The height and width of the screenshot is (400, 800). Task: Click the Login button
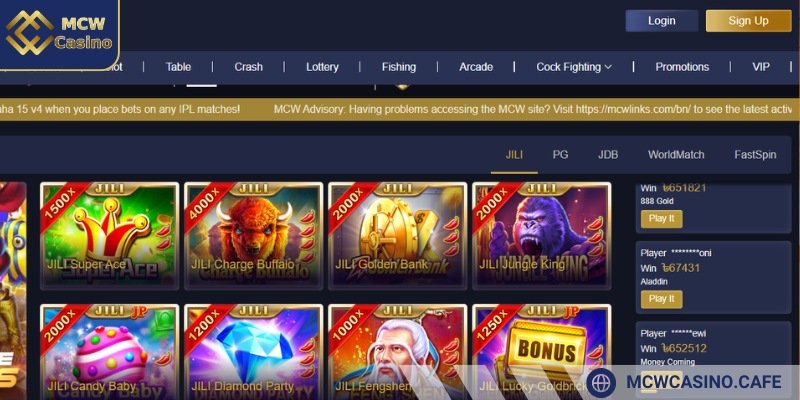coord(662,21)
